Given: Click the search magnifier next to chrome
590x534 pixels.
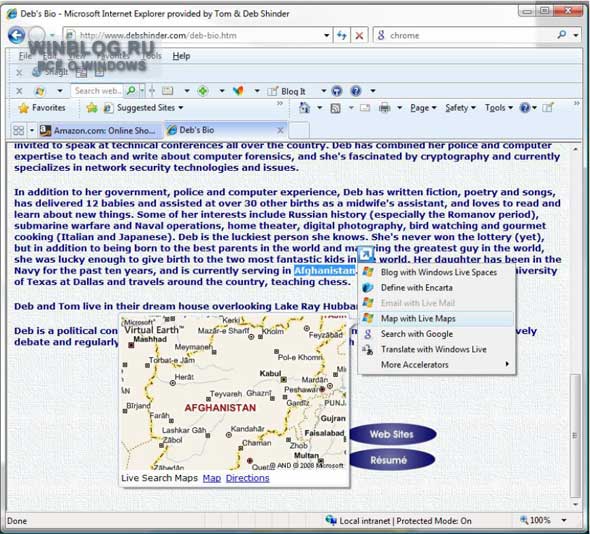Looking at the screenshot, I should point(561,35).
